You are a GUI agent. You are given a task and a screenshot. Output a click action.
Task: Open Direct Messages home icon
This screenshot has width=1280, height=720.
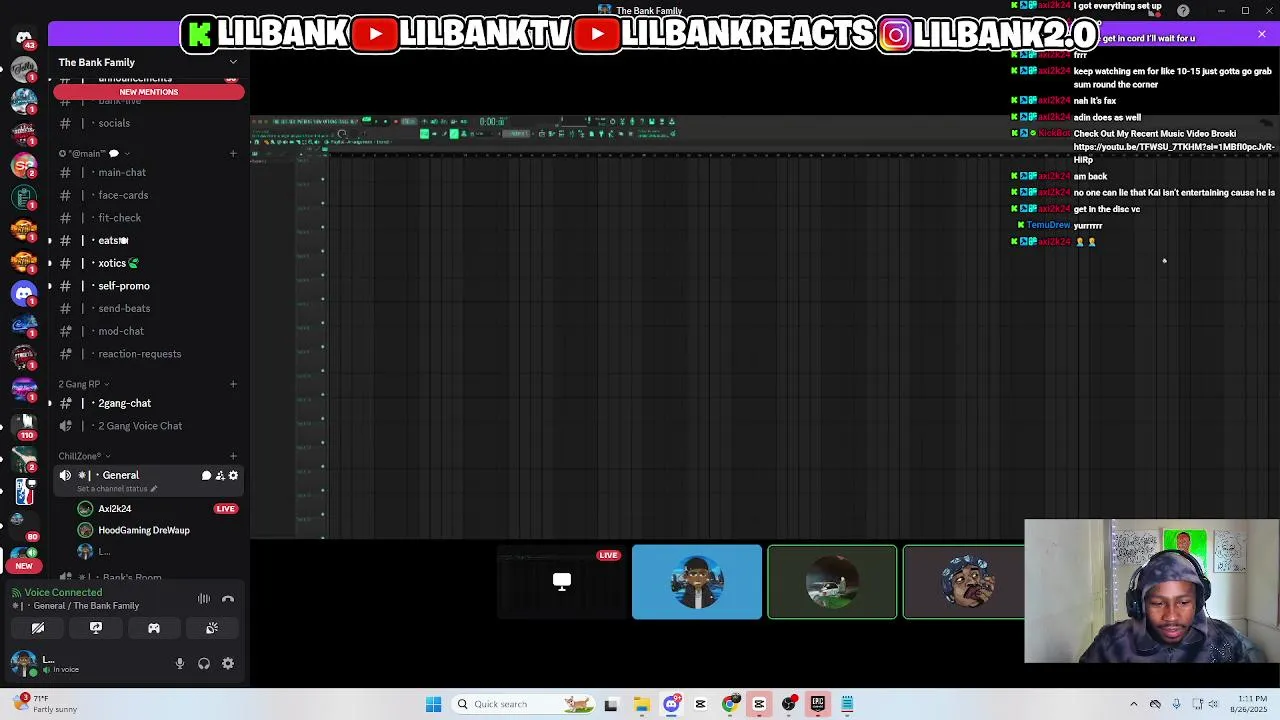pyautogui.click(x=24, y=37)
